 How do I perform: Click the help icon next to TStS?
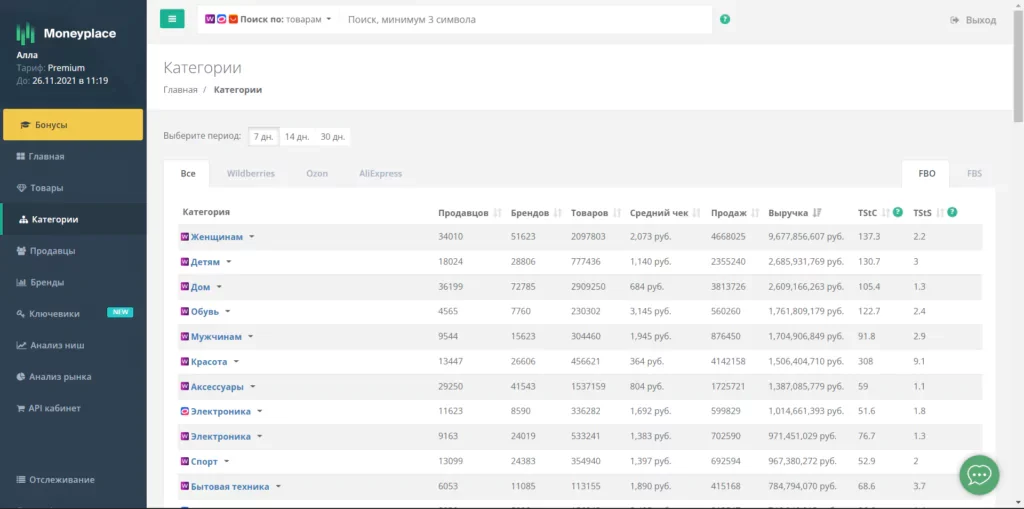pos(952,212)
